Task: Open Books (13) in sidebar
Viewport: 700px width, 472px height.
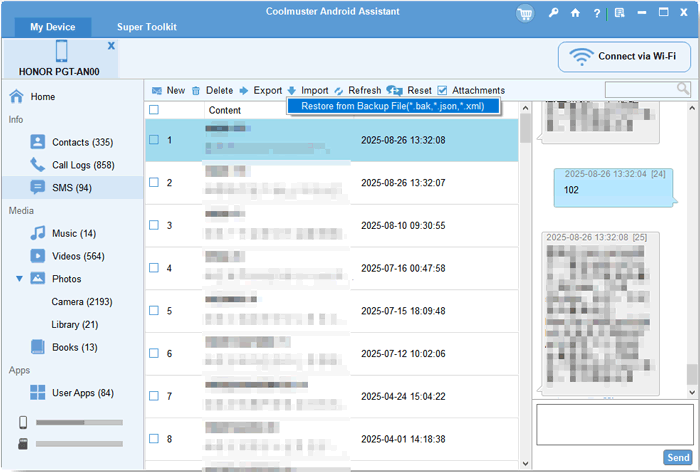Action: (x=64, y=347)
